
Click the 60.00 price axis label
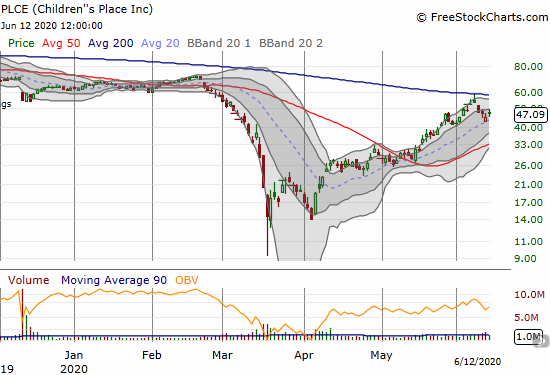(529, 93)
